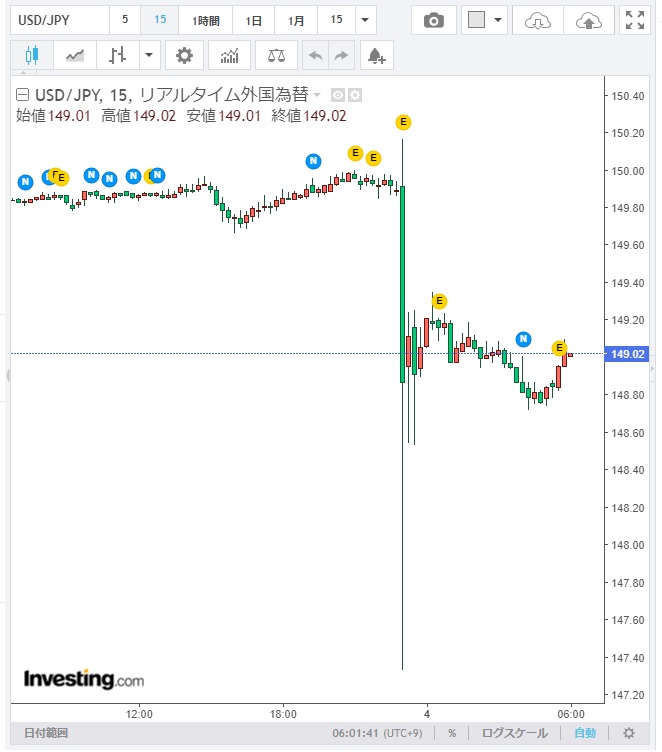
Task: Click the gray color square button
Action: [x=476, y=20]
